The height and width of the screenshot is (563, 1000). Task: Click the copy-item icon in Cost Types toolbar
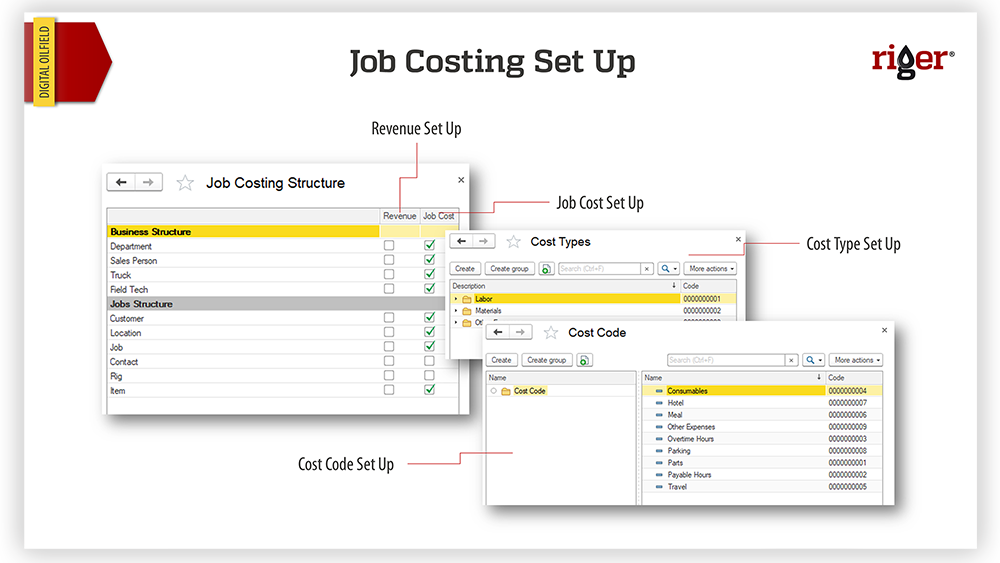click(547, 269)
